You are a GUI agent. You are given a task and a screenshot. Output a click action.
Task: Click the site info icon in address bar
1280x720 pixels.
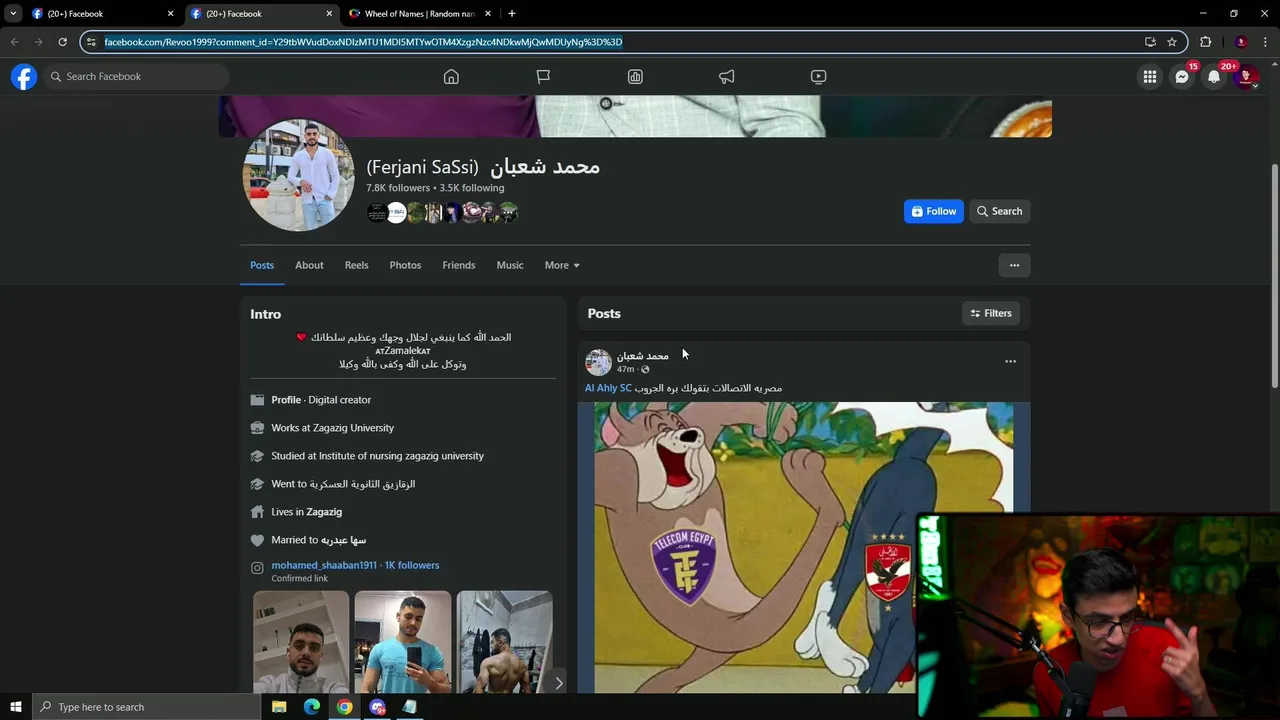click(91, 42)
